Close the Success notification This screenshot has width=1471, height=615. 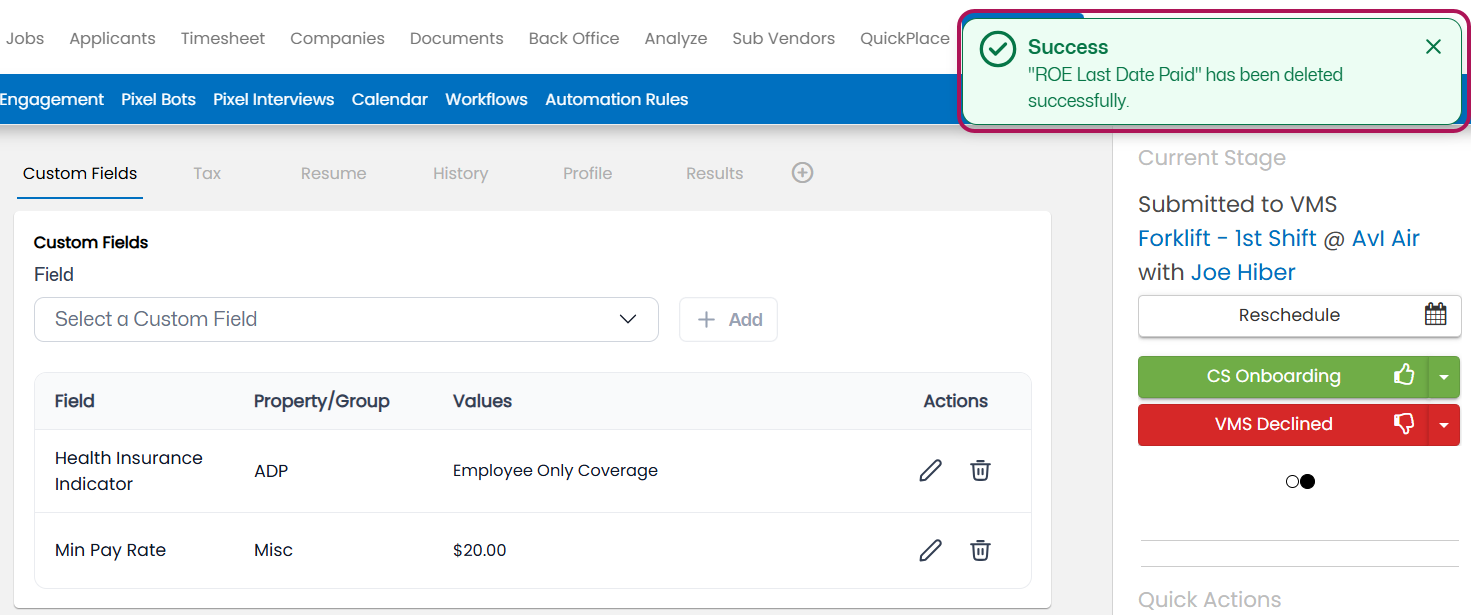pos(1433,47)
